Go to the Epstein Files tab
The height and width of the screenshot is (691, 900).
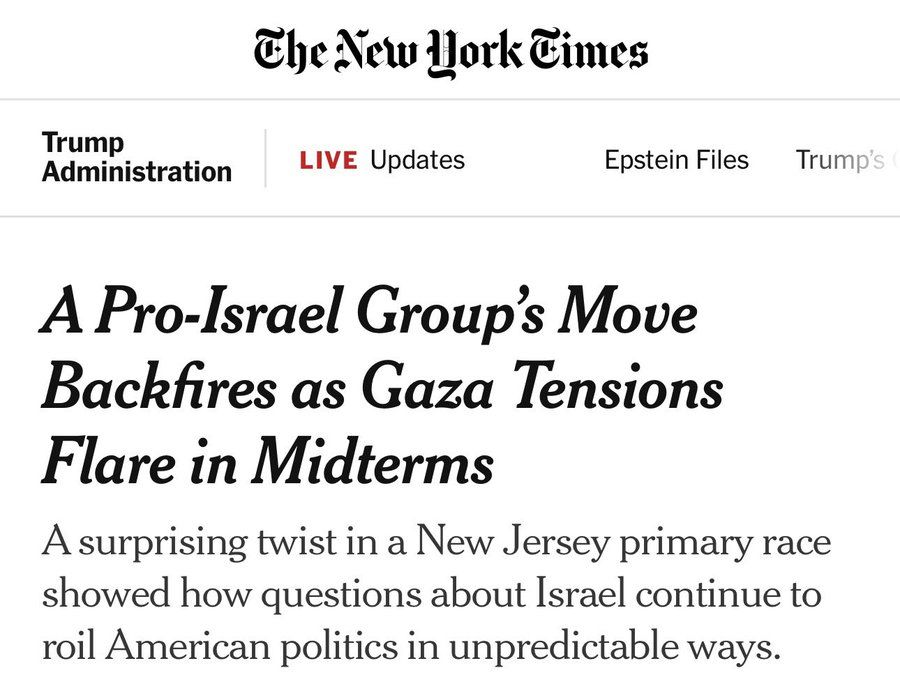pyautogui.click(x=676, y=160)
